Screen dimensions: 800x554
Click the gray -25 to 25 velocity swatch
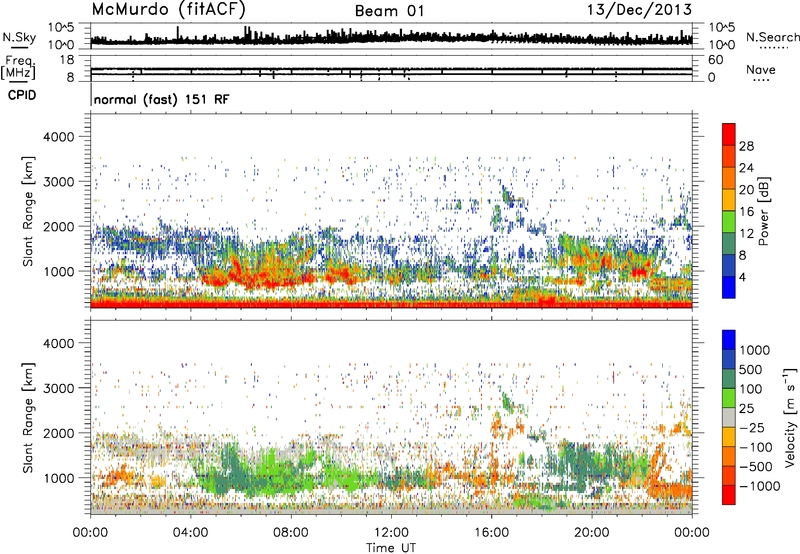(x=729, y=417)
